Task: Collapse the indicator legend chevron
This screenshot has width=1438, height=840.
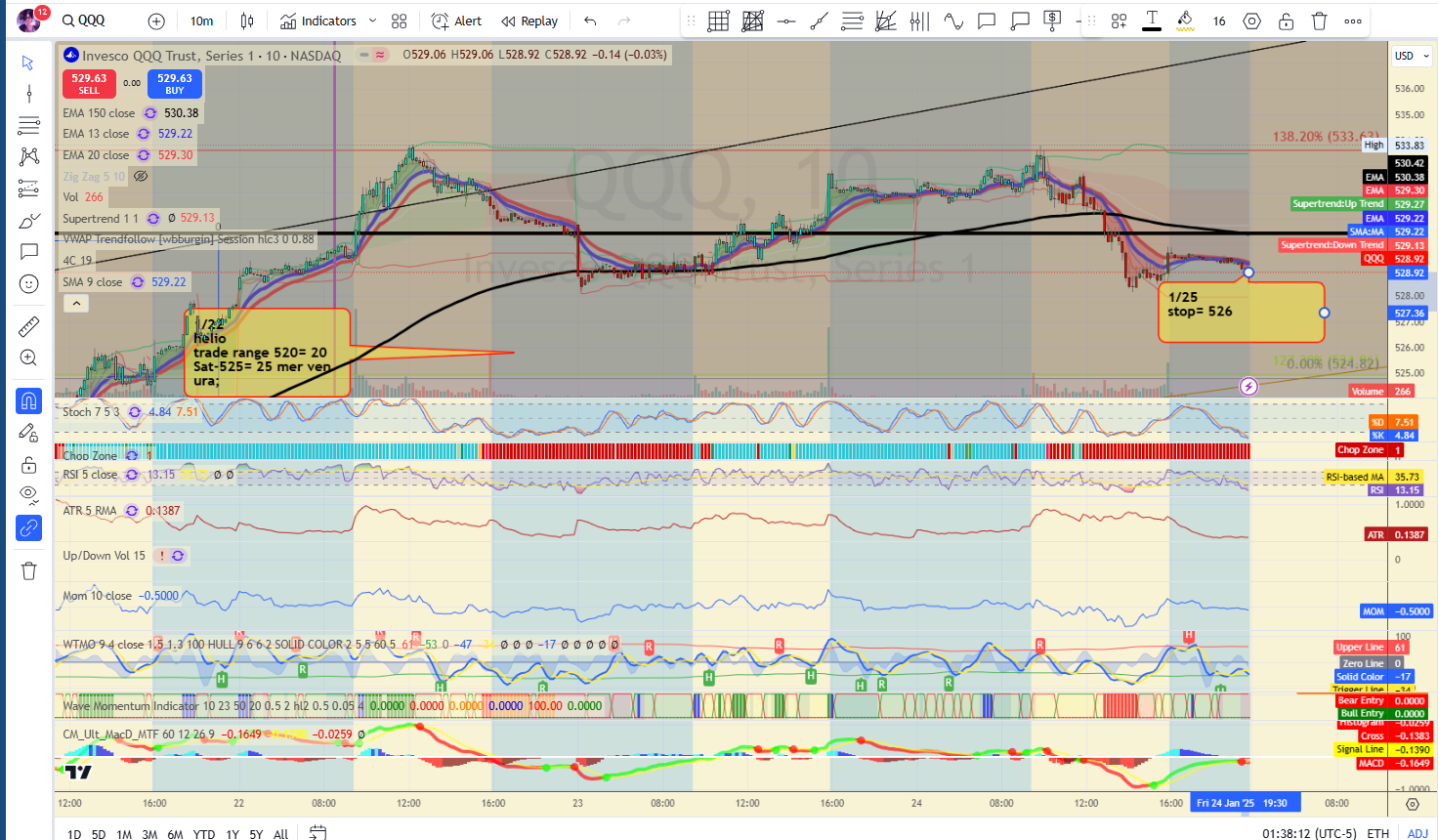Action: pos(76,304)
